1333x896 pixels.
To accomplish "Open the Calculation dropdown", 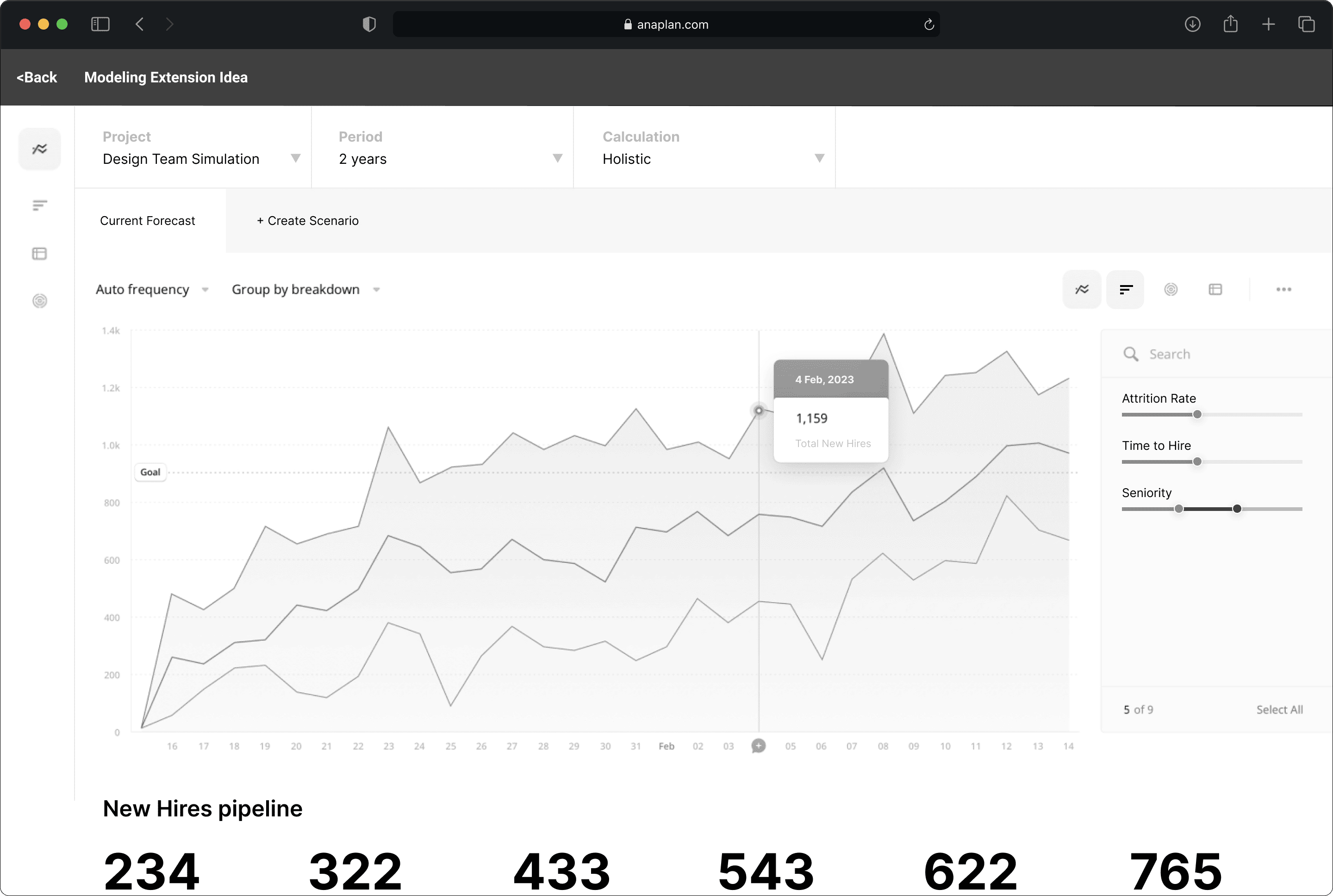I will pos(704,148).
